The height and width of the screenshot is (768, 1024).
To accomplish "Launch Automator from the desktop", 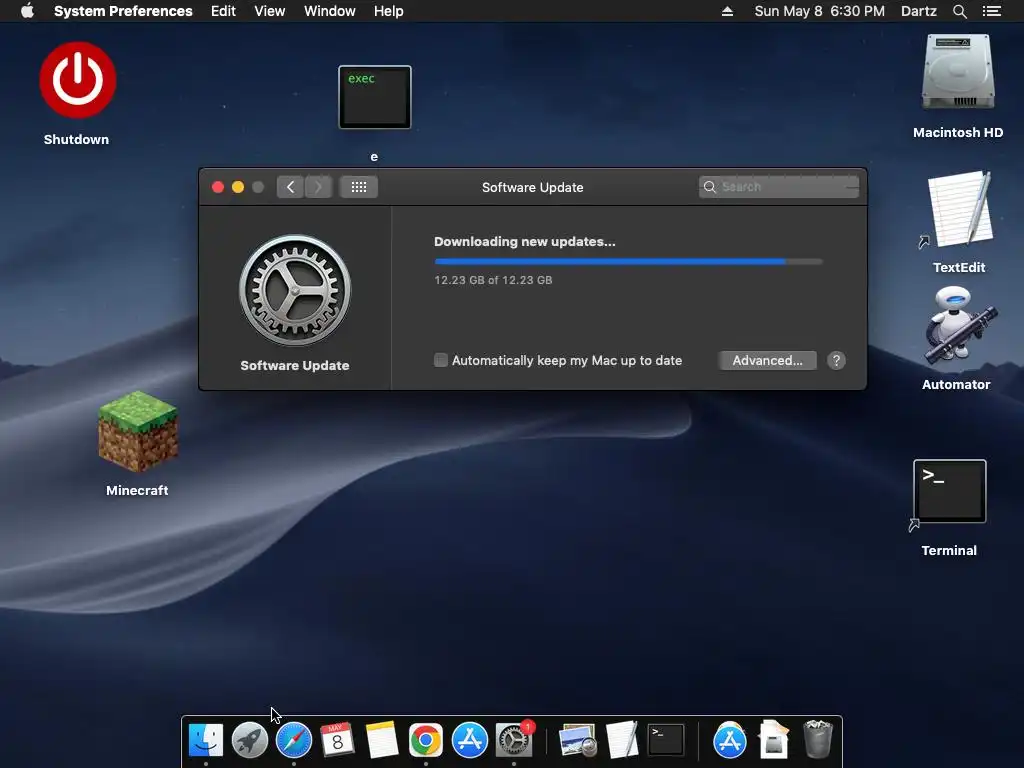I will 960,325.
